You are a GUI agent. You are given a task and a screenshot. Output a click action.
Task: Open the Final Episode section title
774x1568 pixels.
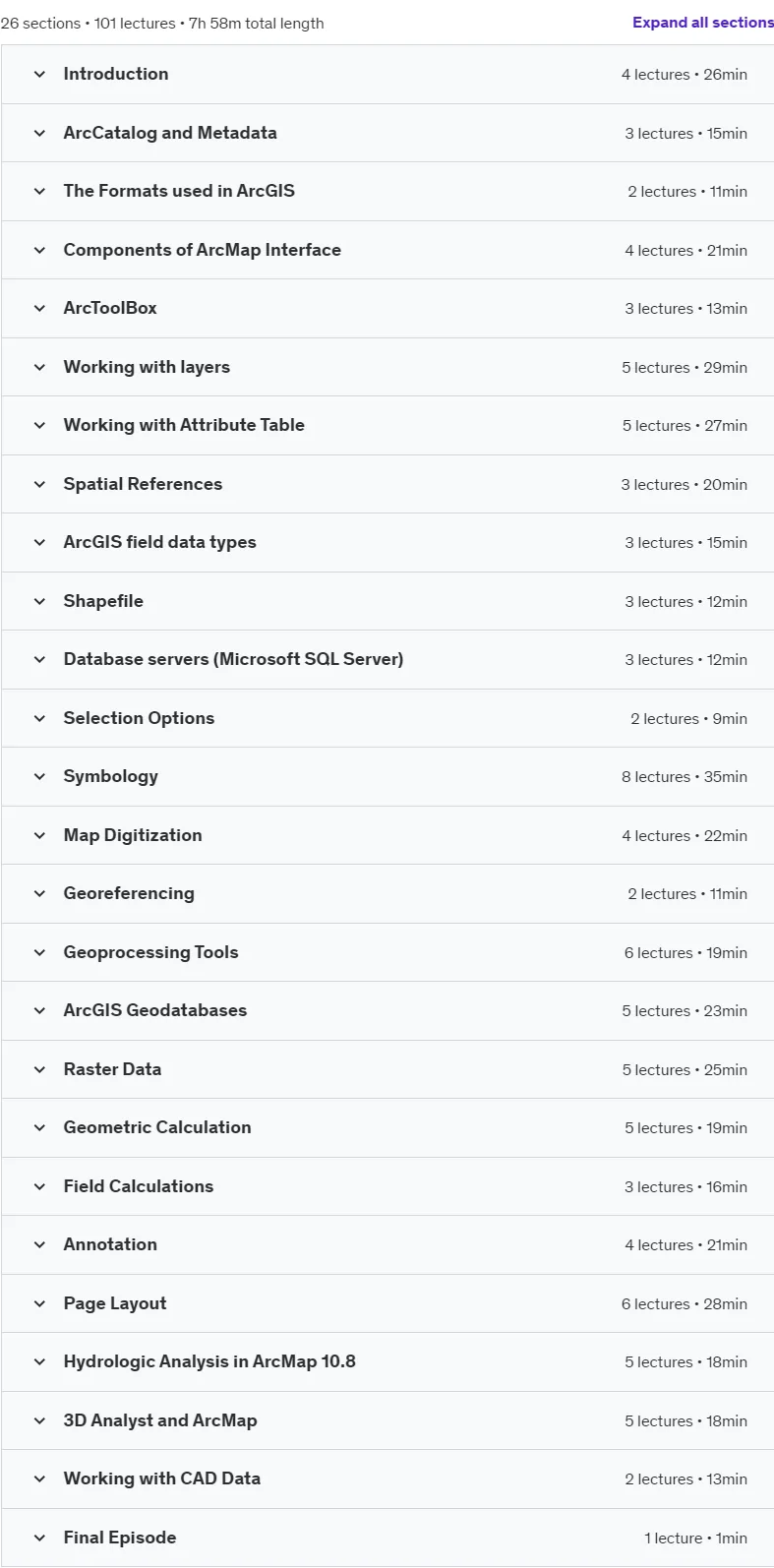tap(120, 1538)
